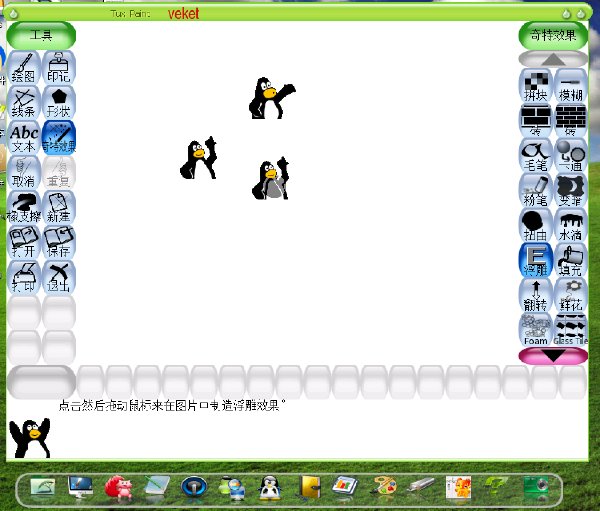Choose the large-bricks 砖 effect
Image resolution: width=600 pixels, height=511 pixels.
pos(536,121)
